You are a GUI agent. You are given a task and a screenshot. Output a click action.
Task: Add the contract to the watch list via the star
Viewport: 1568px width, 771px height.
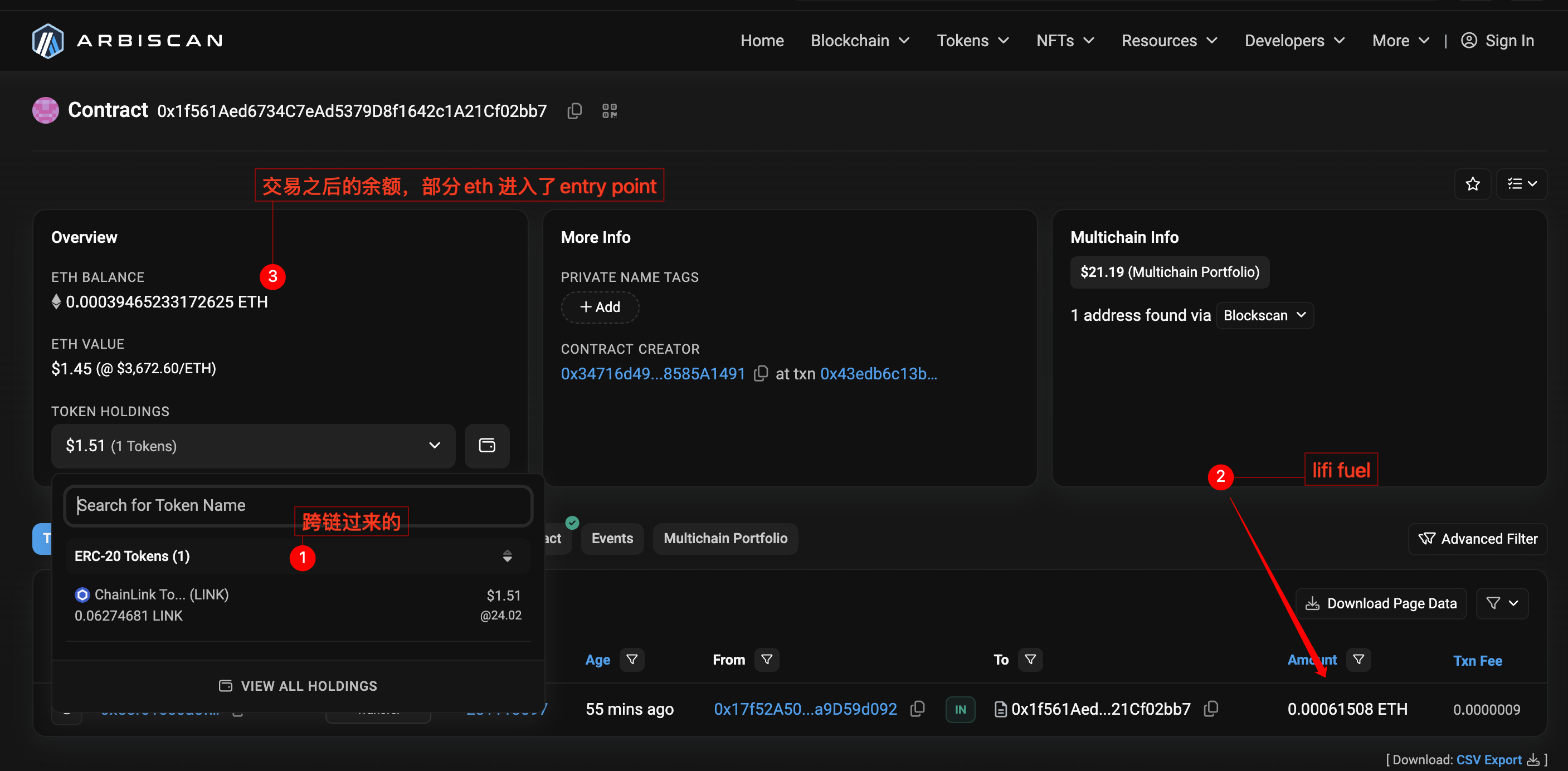pos(1472,184)
